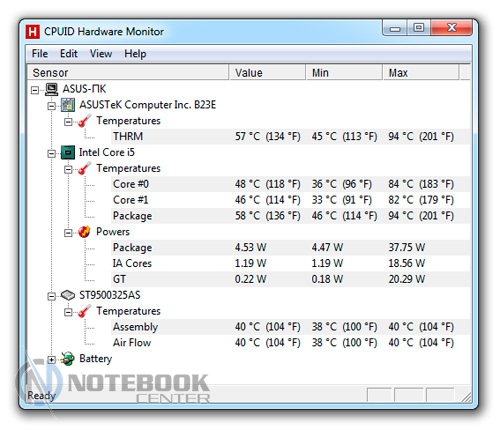Image resolution: width=500 pixels, height=430 pixels.
Task: Select the ASUSTeK motherboard icon
Action: pos(68,105)
